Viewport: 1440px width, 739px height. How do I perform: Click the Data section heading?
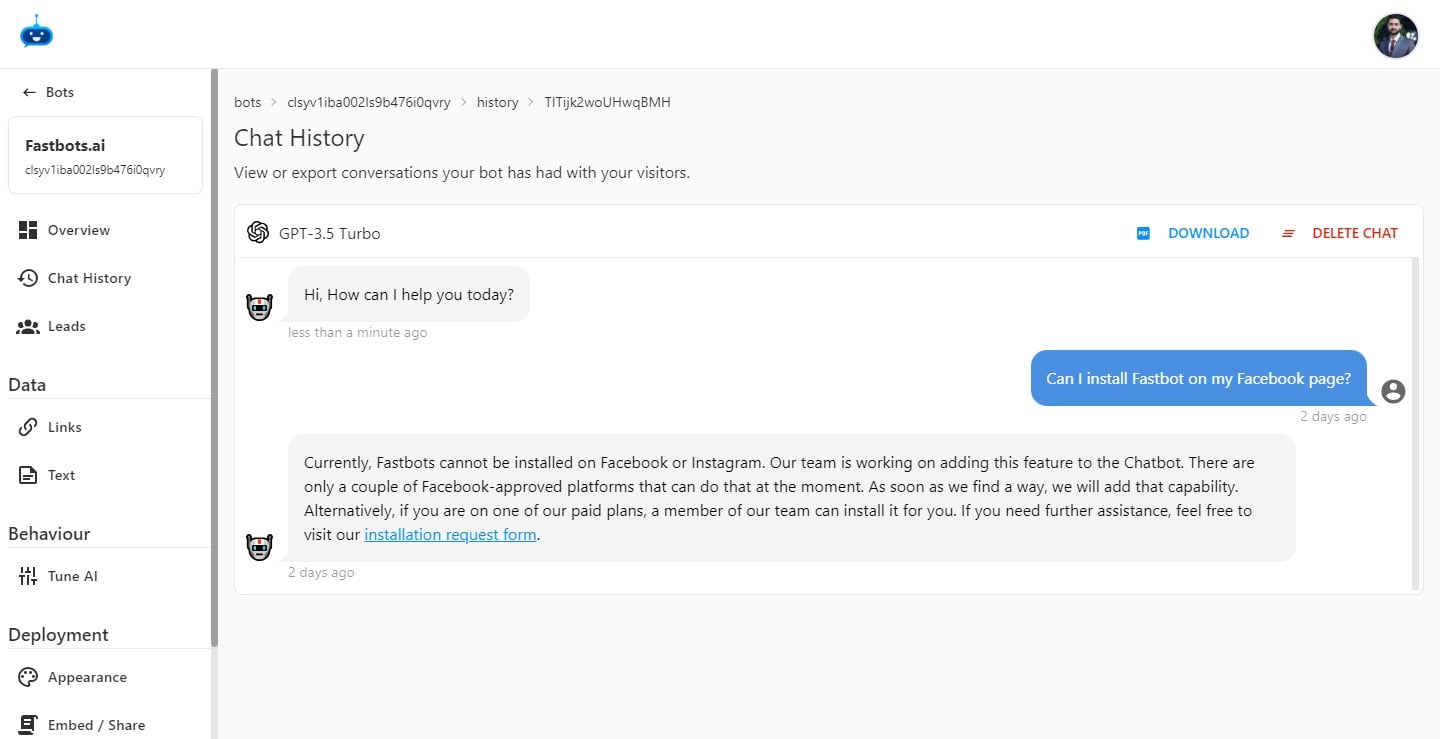click(x=27, y=385)
